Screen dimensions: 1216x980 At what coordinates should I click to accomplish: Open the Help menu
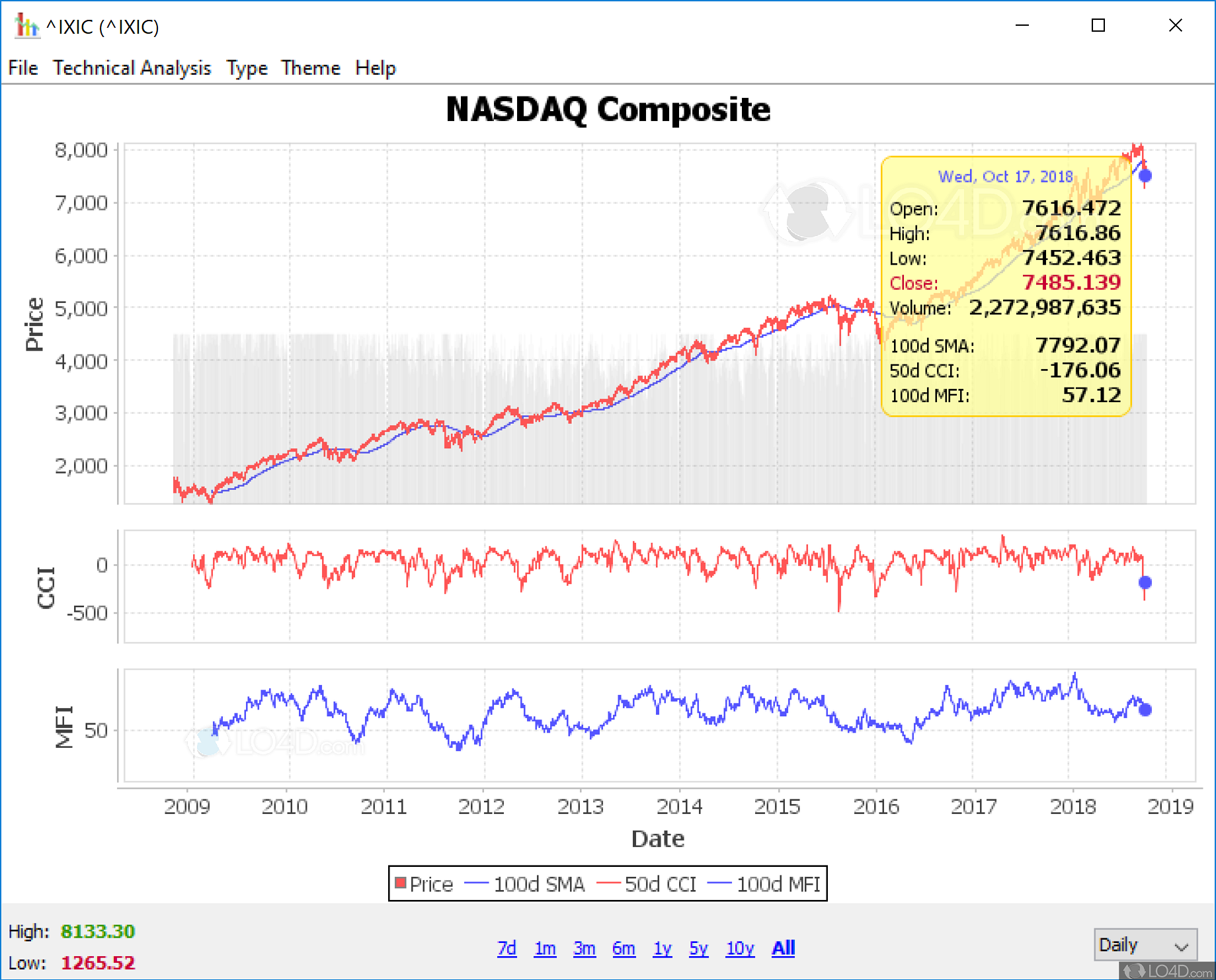click(376, 68)
